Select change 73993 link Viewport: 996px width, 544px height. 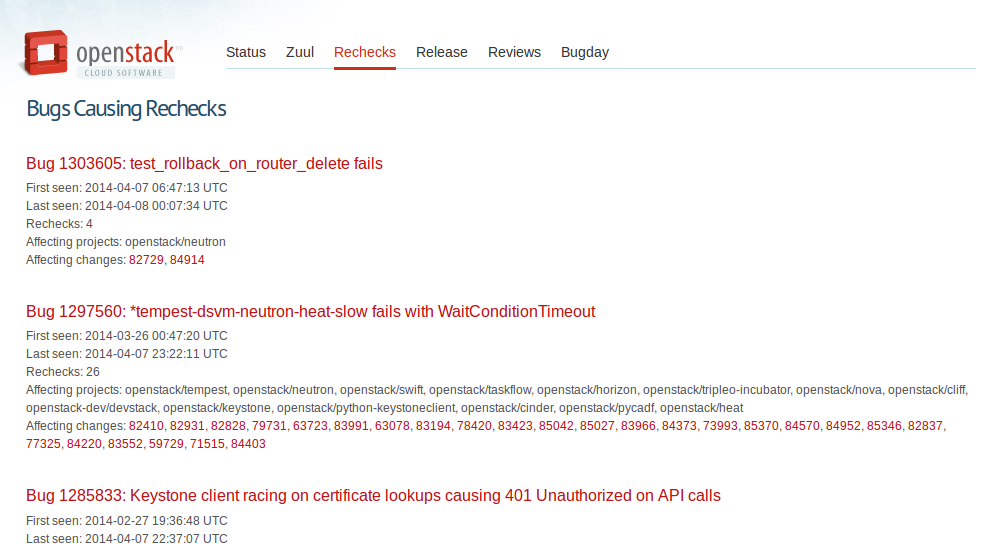click(720, 426)
